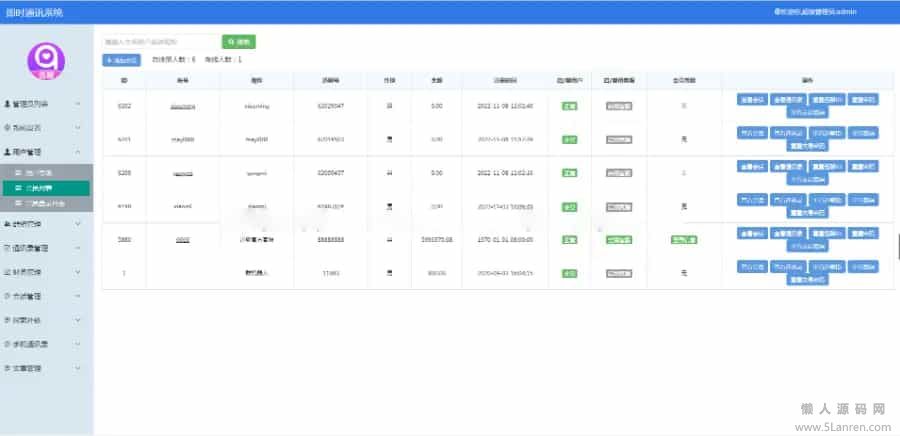Expand the 系统设置 sidebar chevron

coord(78,128)
